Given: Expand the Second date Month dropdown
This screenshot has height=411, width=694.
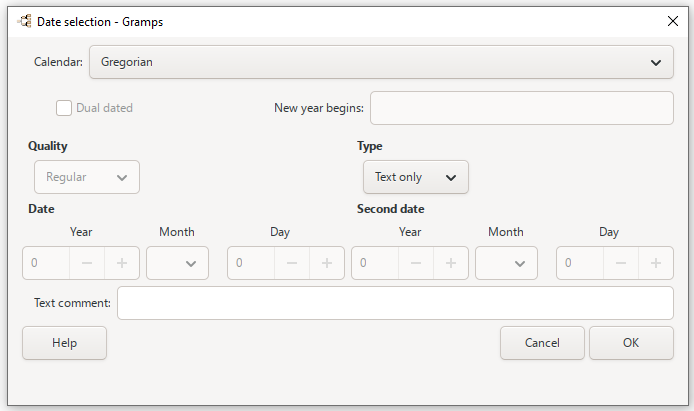Looking at the screenshot, I should [x=506, y=263].
